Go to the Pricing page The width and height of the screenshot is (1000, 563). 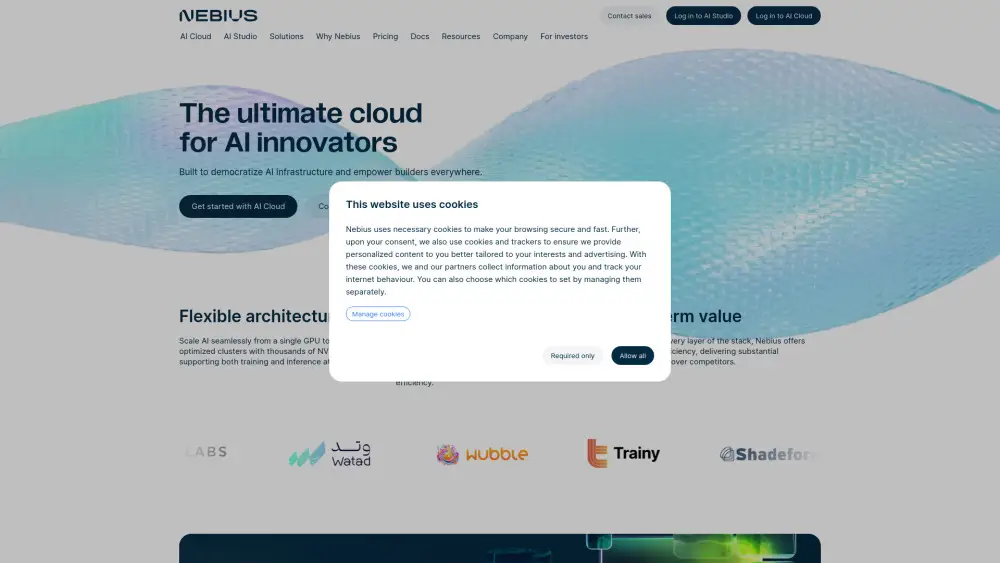[385, 36]
